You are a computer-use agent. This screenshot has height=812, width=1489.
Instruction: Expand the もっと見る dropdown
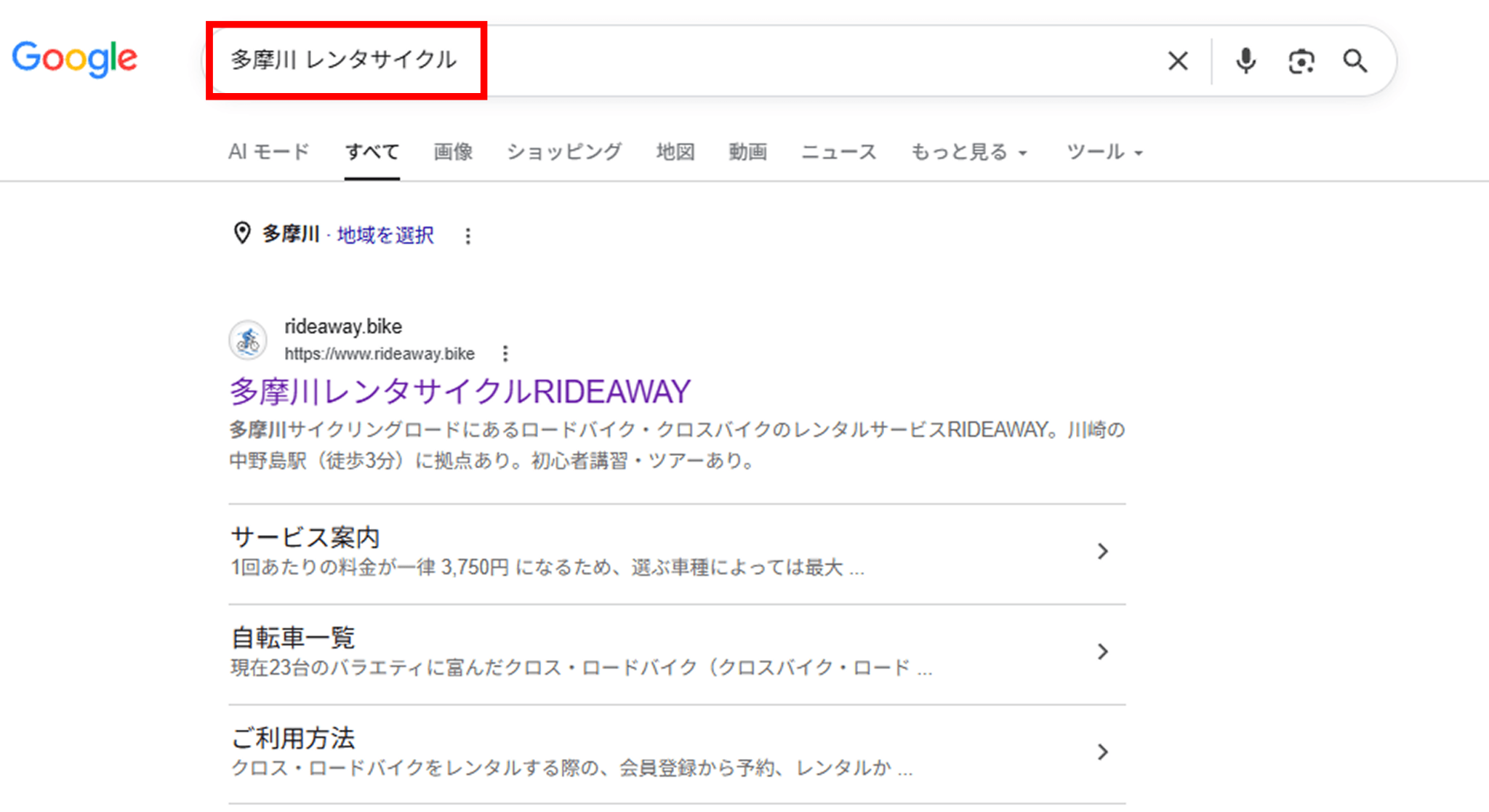tap(969, 152)
